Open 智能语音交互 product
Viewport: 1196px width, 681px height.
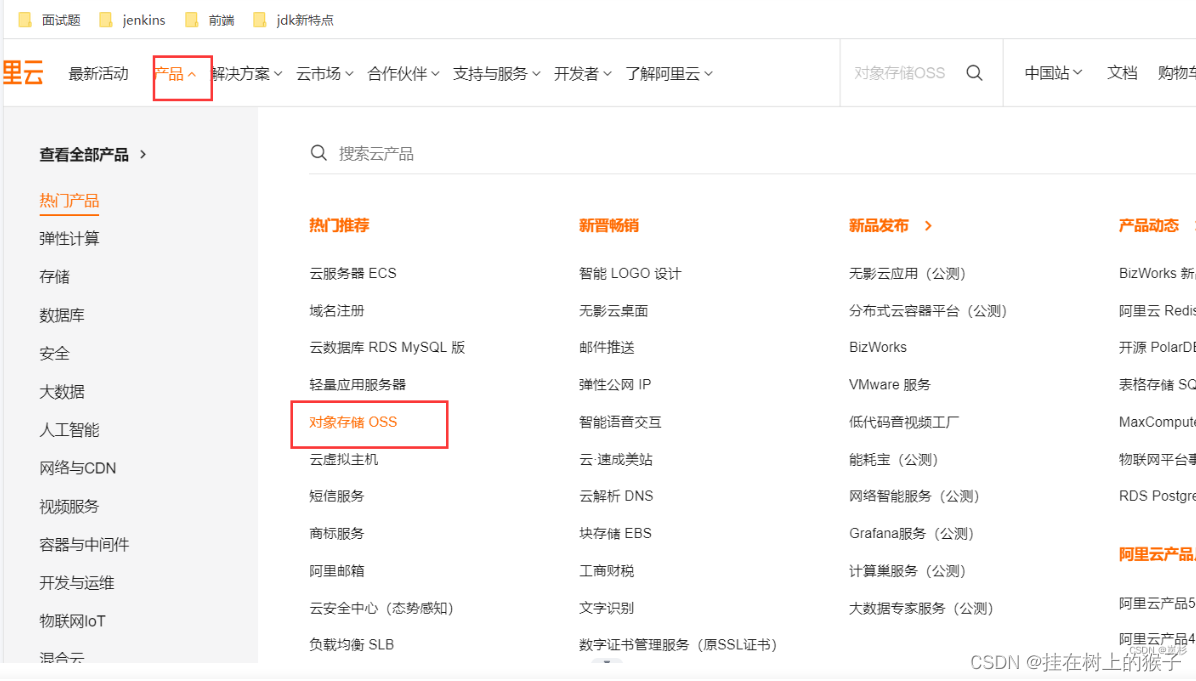[x=620, y=422]
